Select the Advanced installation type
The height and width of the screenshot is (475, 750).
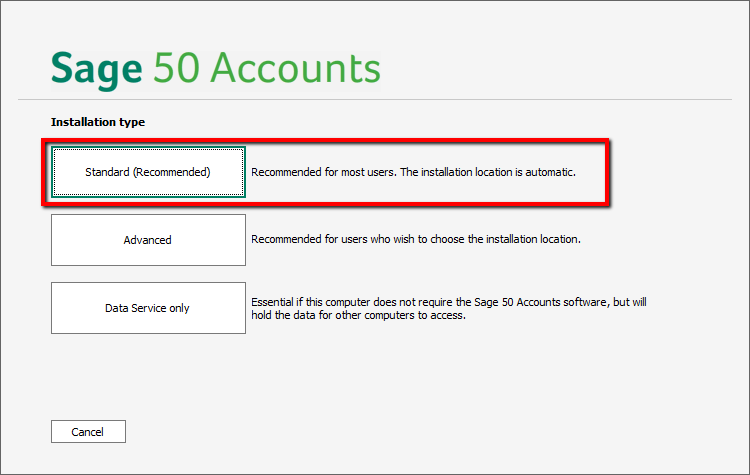point(148,240)
